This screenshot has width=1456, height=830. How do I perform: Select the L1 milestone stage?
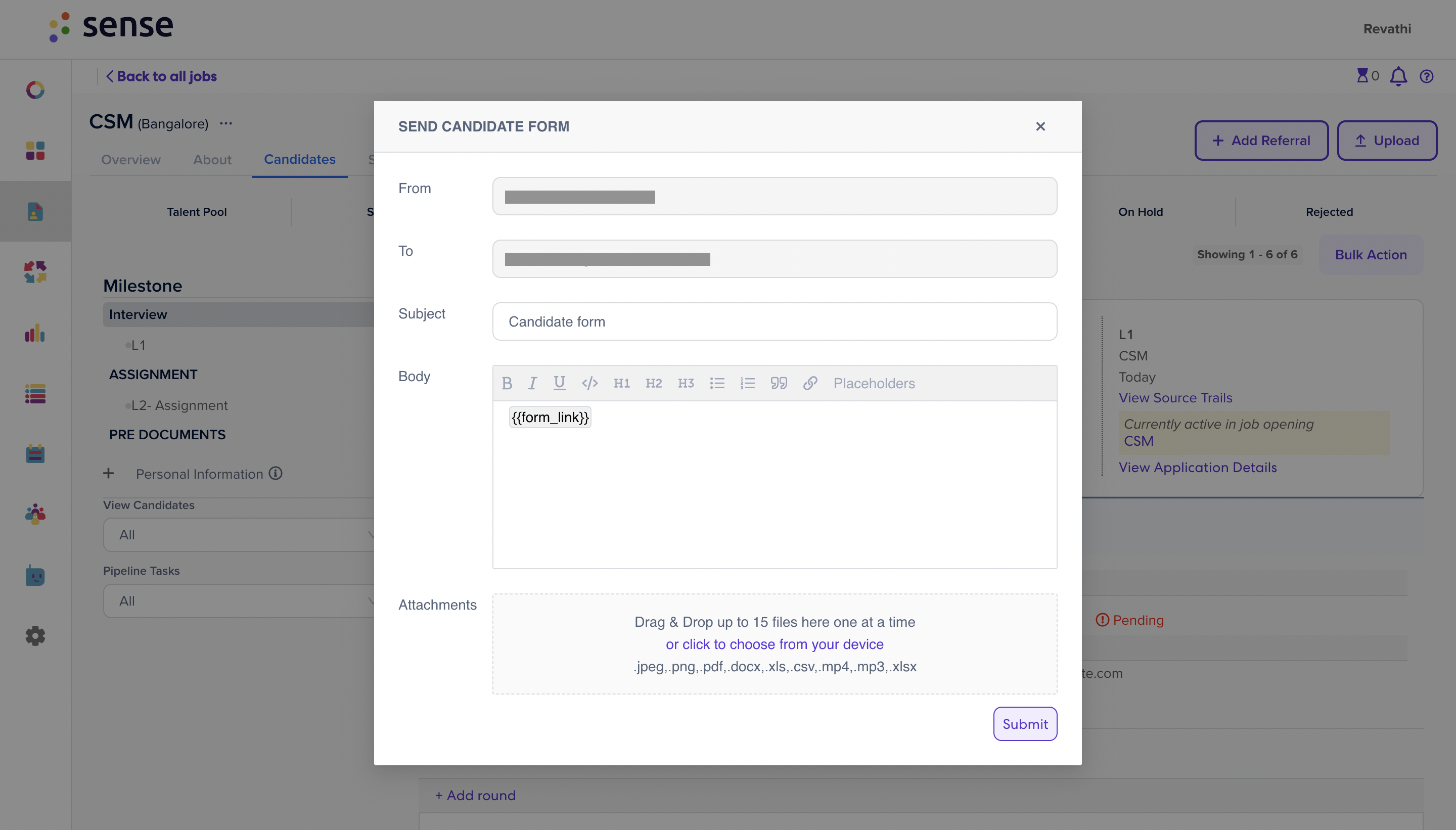[139, 345]
